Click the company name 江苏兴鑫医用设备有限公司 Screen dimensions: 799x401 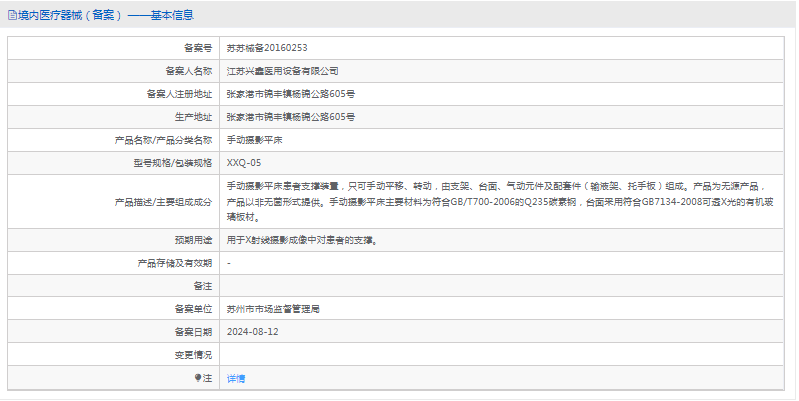pyautogui.click(x=282, y=71)
